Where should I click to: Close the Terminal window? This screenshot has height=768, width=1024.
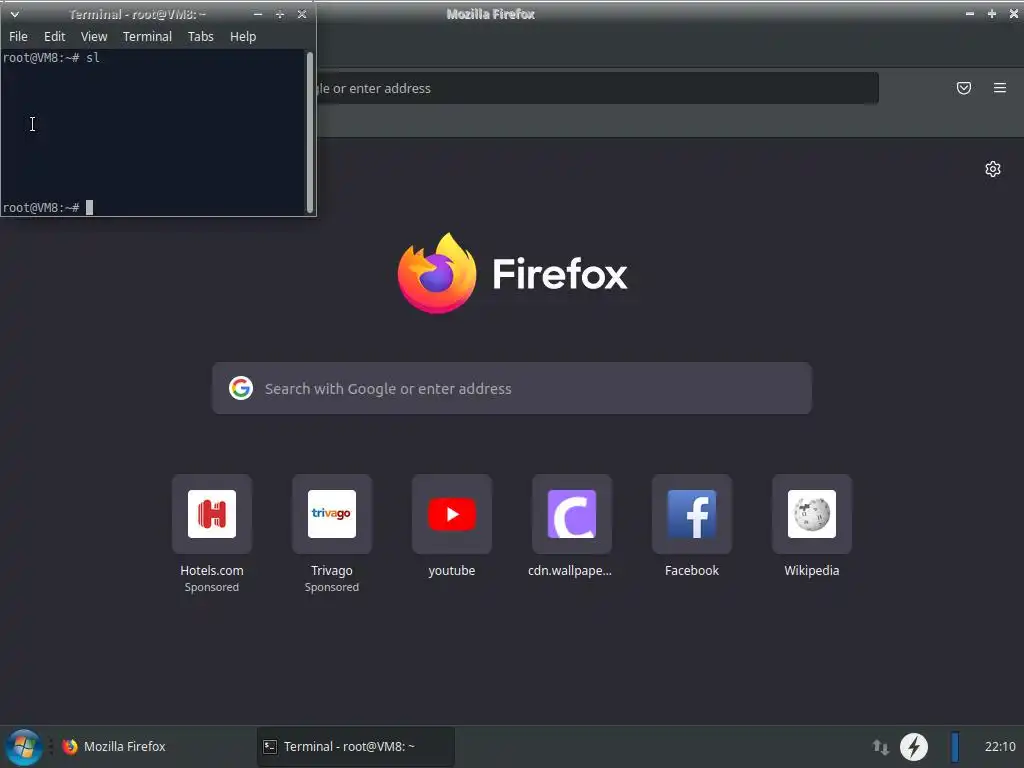pyautogui.click(x=302, y=14)
